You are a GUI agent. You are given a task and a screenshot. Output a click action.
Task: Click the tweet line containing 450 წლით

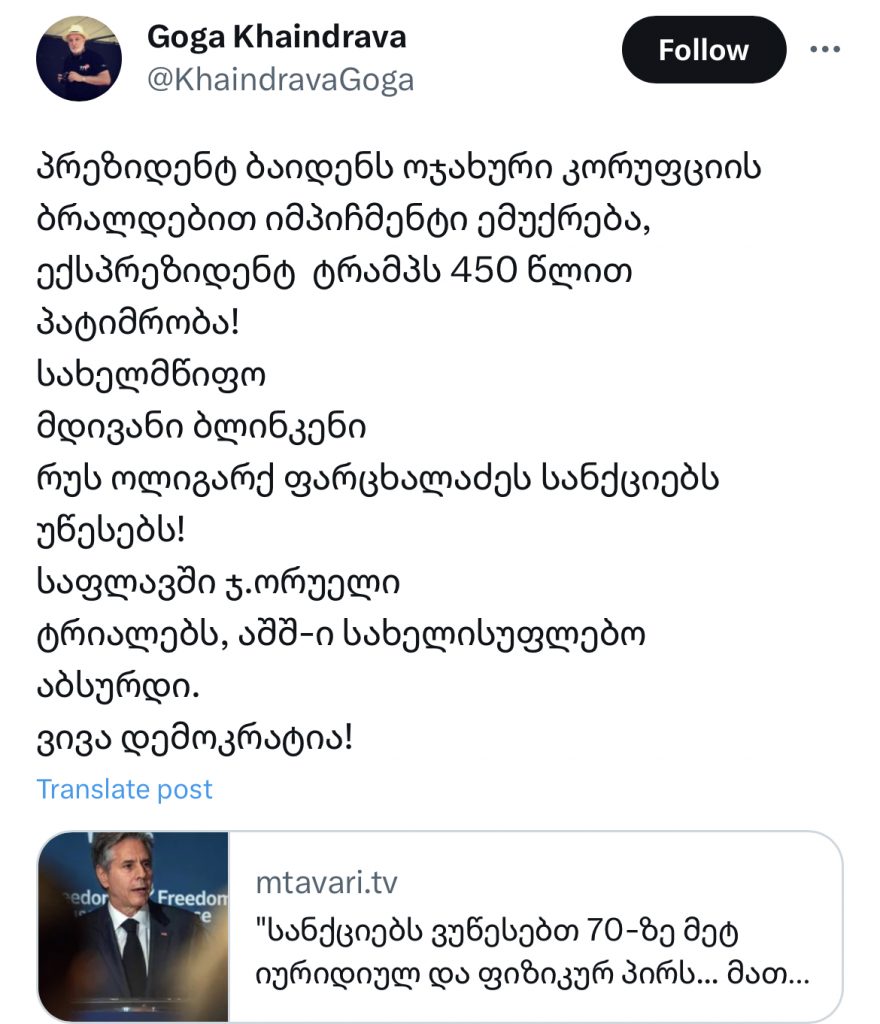coord(334,271)
